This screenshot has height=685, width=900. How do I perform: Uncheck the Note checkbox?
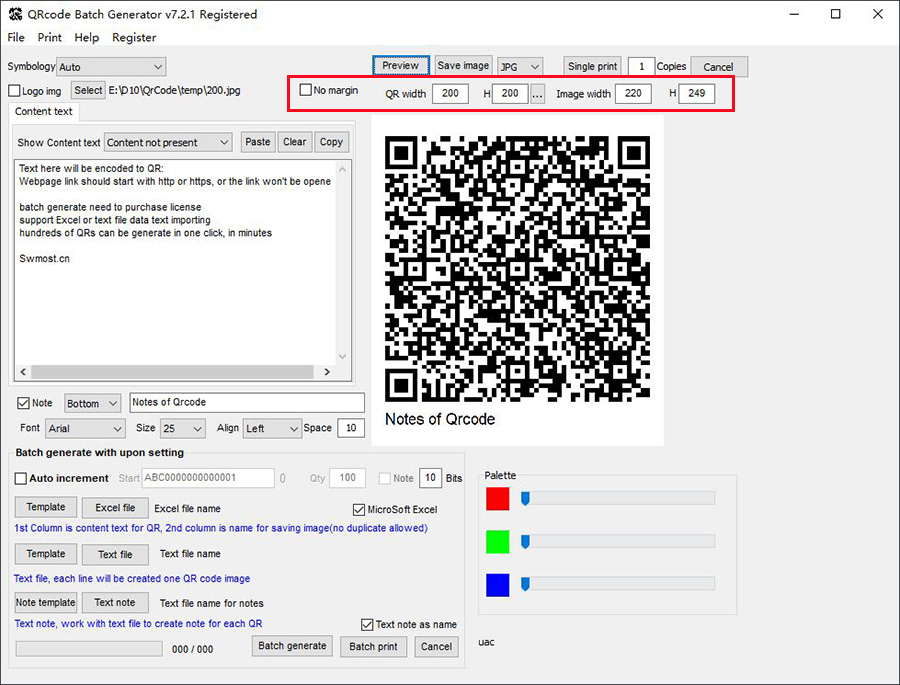tap(24, 403)
